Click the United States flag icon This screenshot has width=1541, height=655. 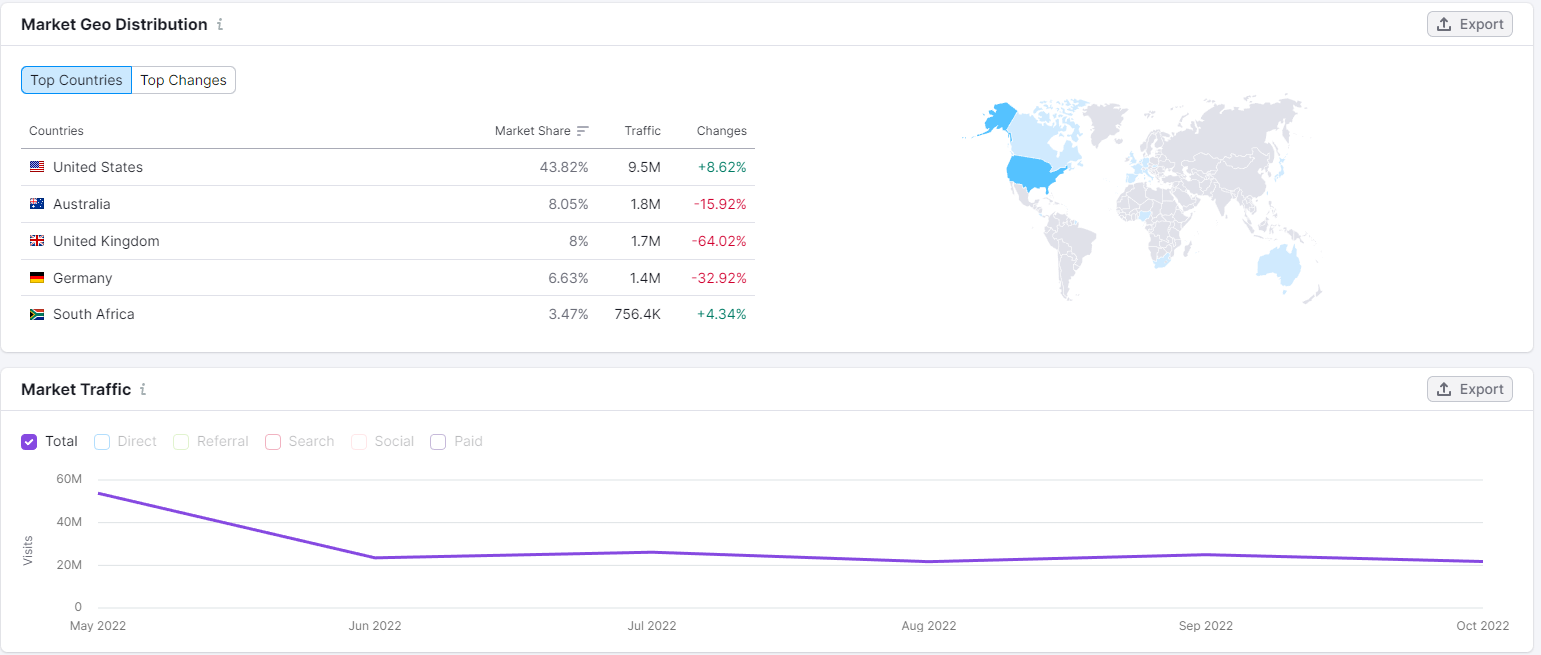pyautogui.click(x=37, y=167)
